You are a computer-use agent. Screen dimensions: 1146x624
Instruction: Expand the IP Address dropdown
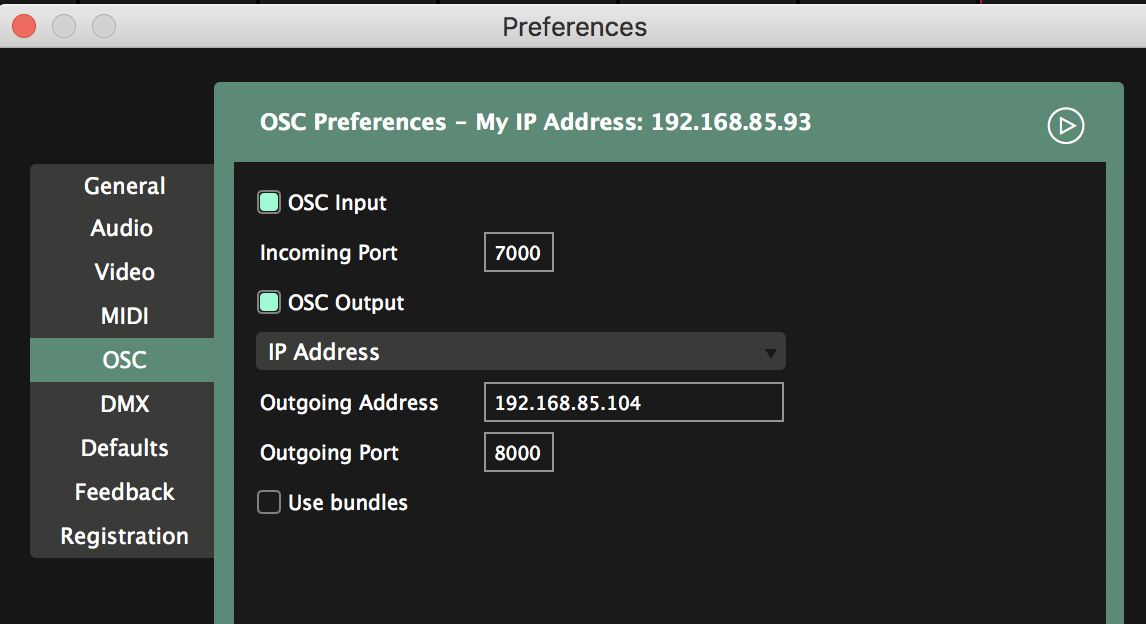(520, 352)
